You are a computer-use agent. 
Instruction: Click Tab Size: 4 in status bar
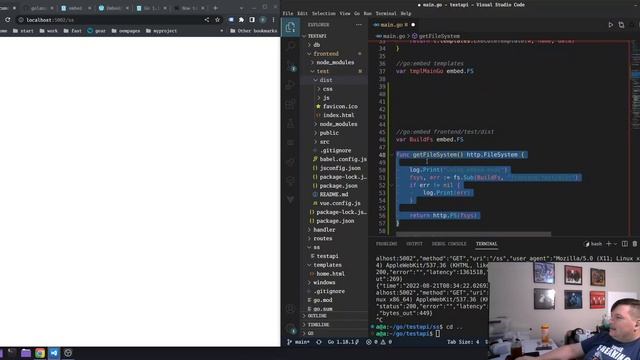coord(463,342)
